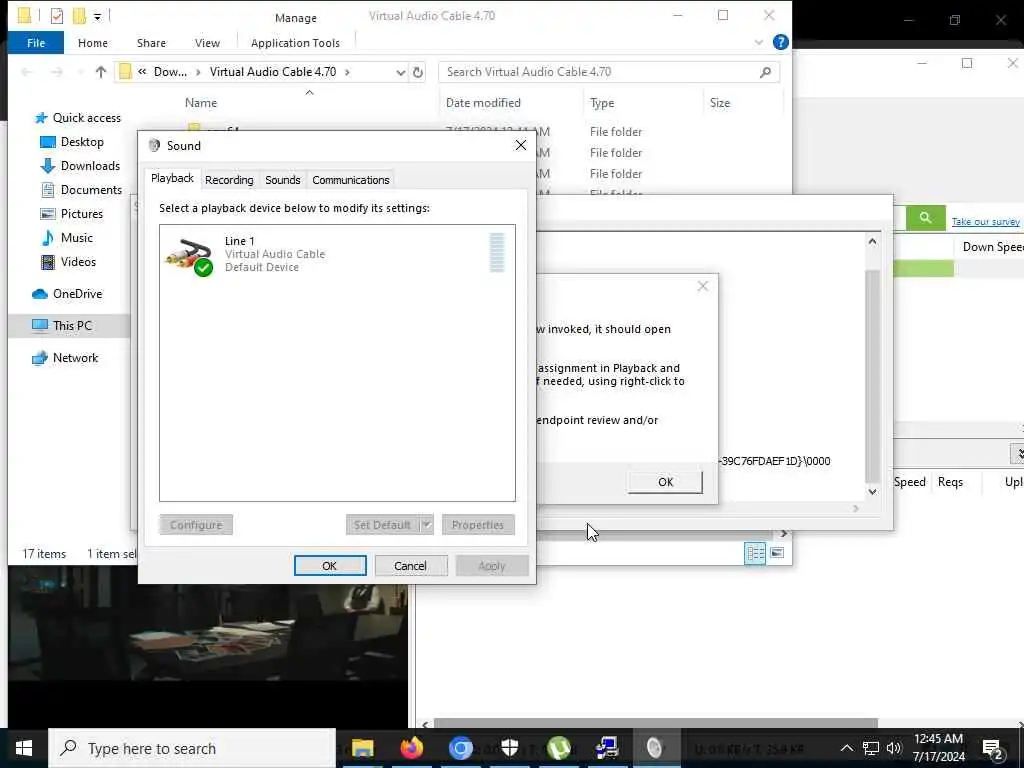Open the Windows Start menu

24,748
